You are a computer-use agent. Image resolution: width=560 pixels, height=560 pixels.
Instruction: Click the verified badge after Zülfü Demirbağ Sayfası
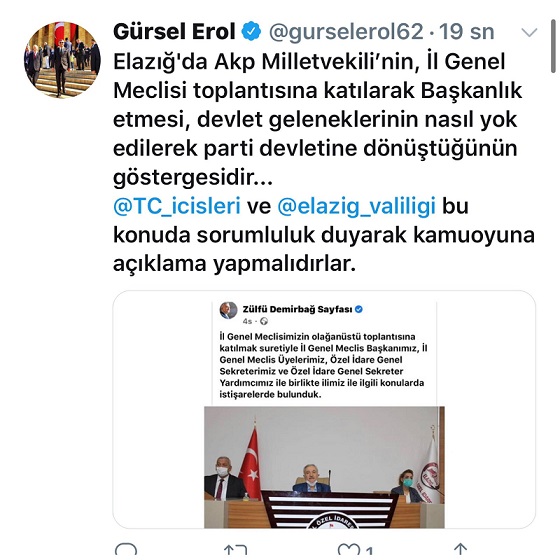point(359,309)
